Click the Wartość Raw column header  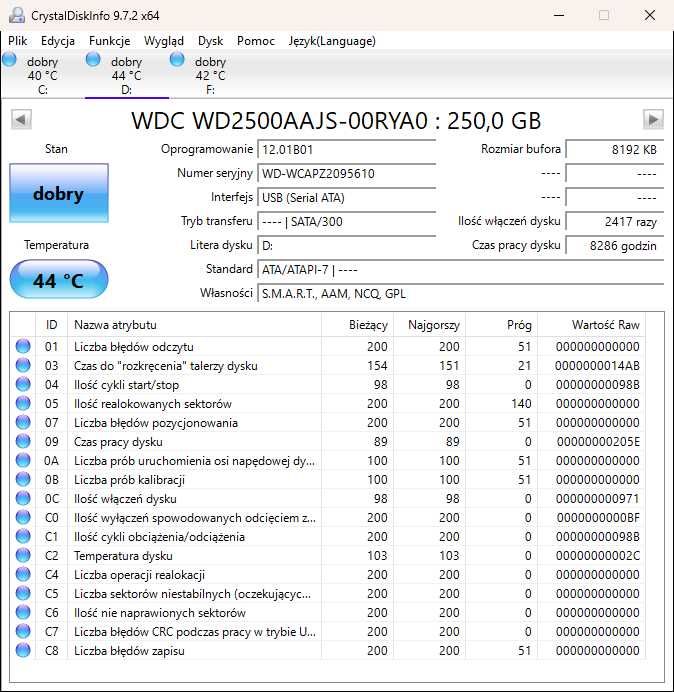(591, 325)
